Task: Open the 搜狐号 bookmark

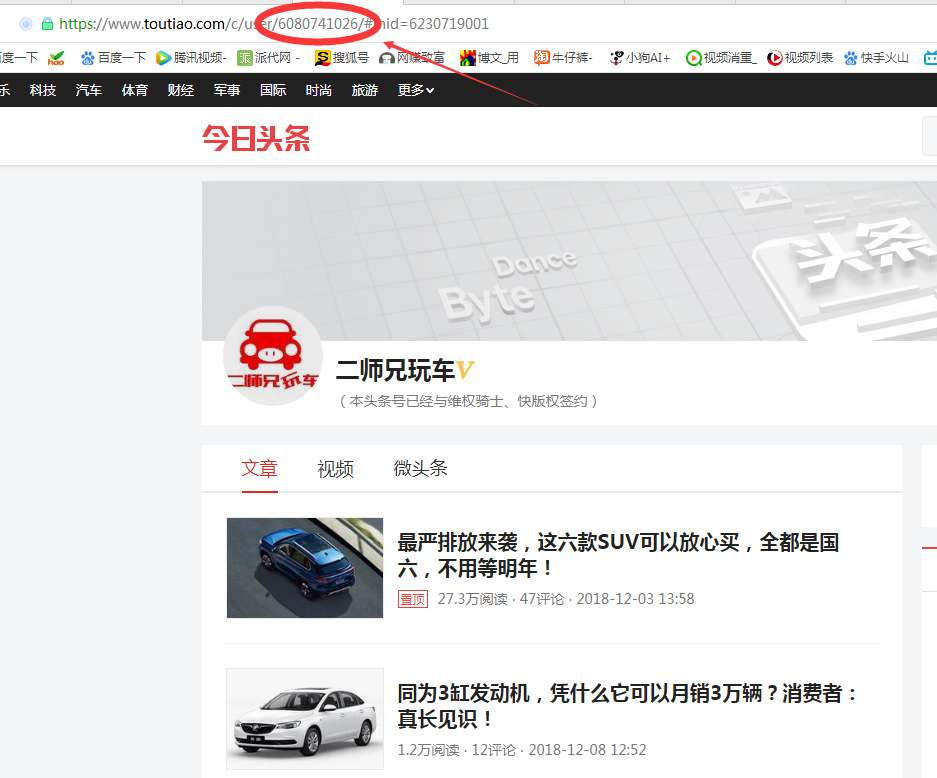Action: [x=342, y=58]
